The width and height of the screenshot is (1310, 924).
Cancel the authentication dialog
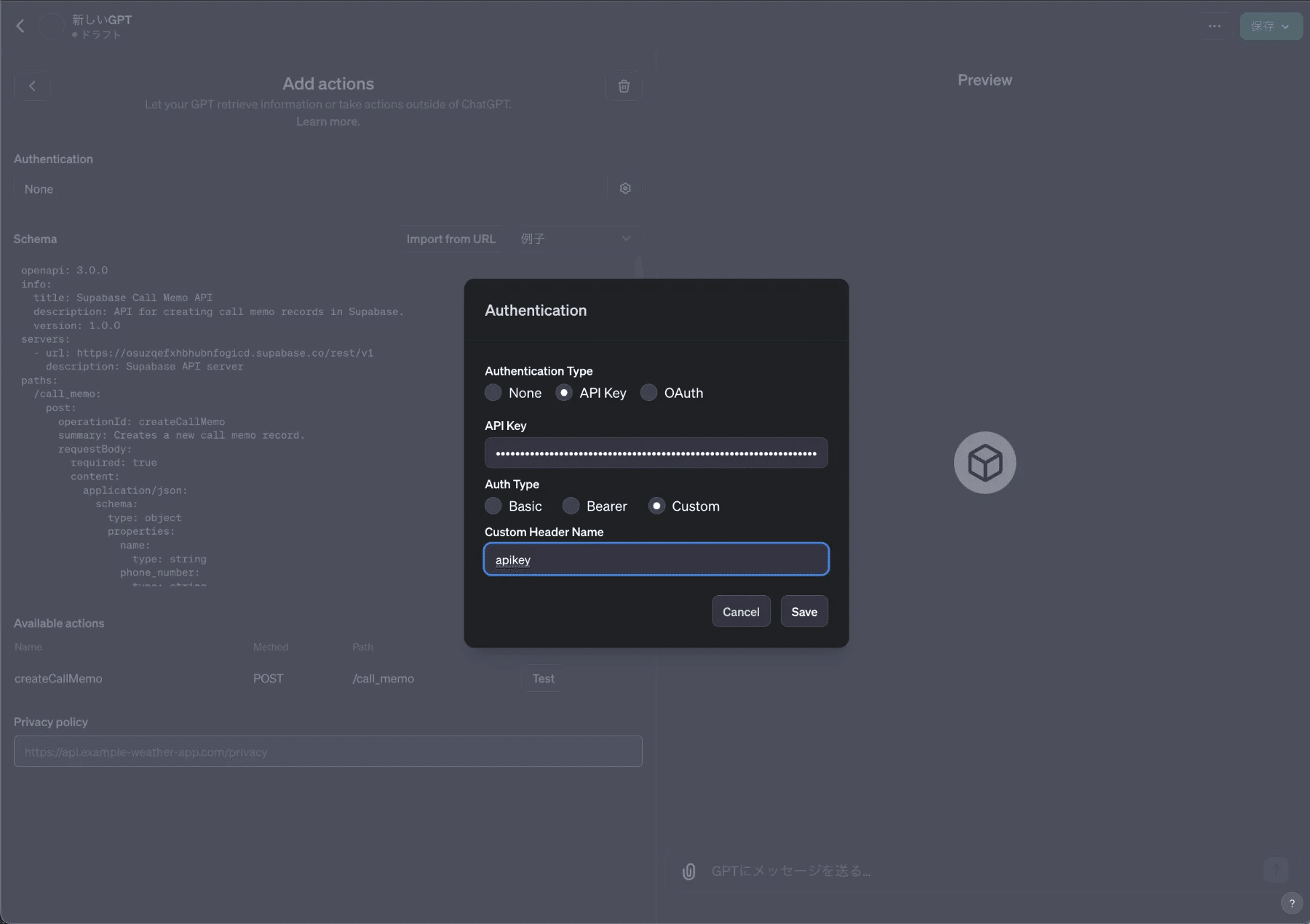[x=740, y=612]
